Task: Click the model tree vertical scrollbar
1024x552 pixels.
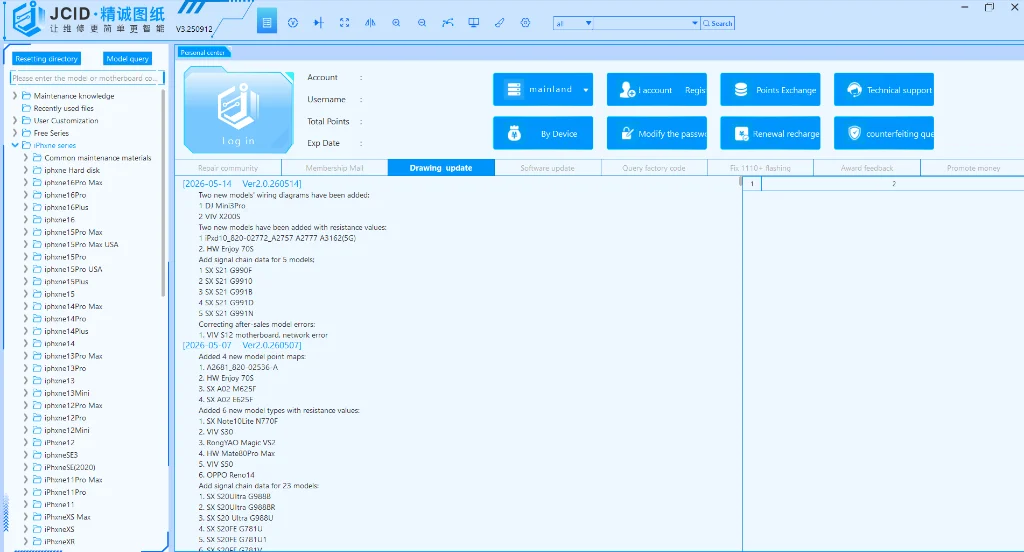Action: pyautogui.click(x=163, y=193)
